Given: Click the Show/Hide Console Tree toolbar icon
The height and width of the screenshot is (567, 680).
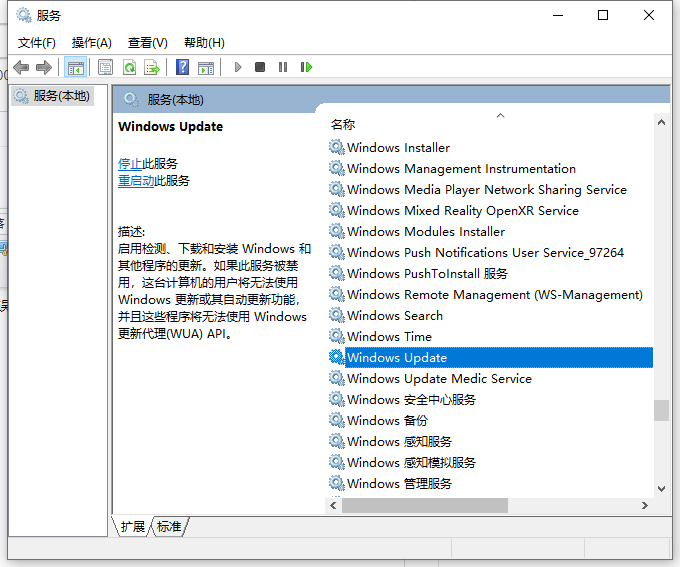Looking at the screenshot, I should click(75, 67).
